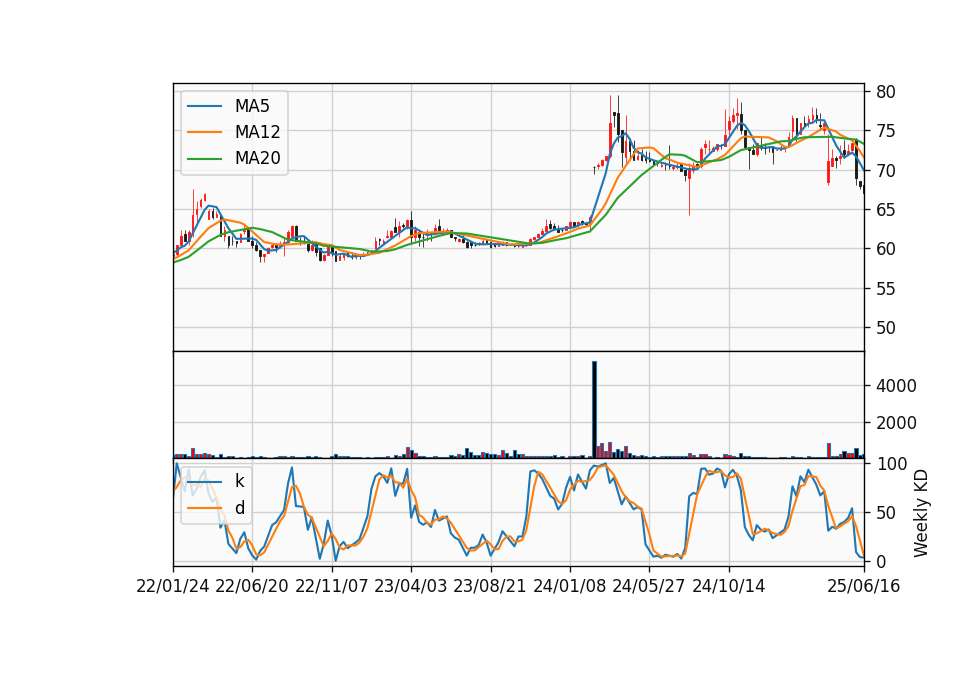The height and width of the screenshot is (690, 960).
Task: Click the price axis label 55
Action: point(885,288)
